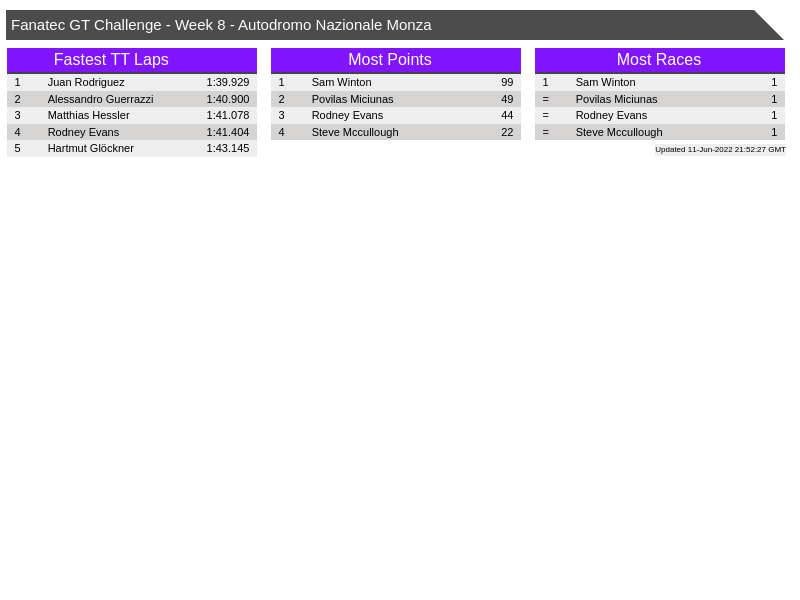This screenshot has width=800, height=600.
Task: Select Rodney Evans in Fastest TT Laps
Action: coord(83,132)
